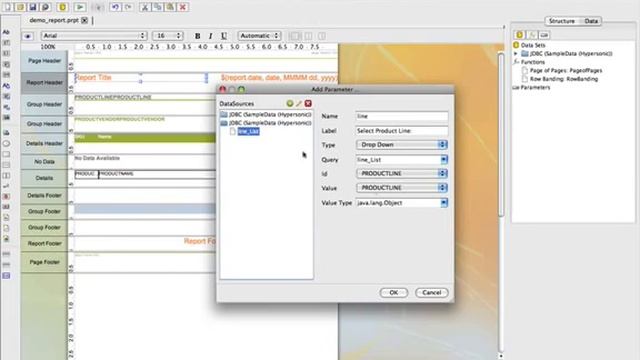Click the Label input field
Screen dimensions: 640x360
[402, 131]
